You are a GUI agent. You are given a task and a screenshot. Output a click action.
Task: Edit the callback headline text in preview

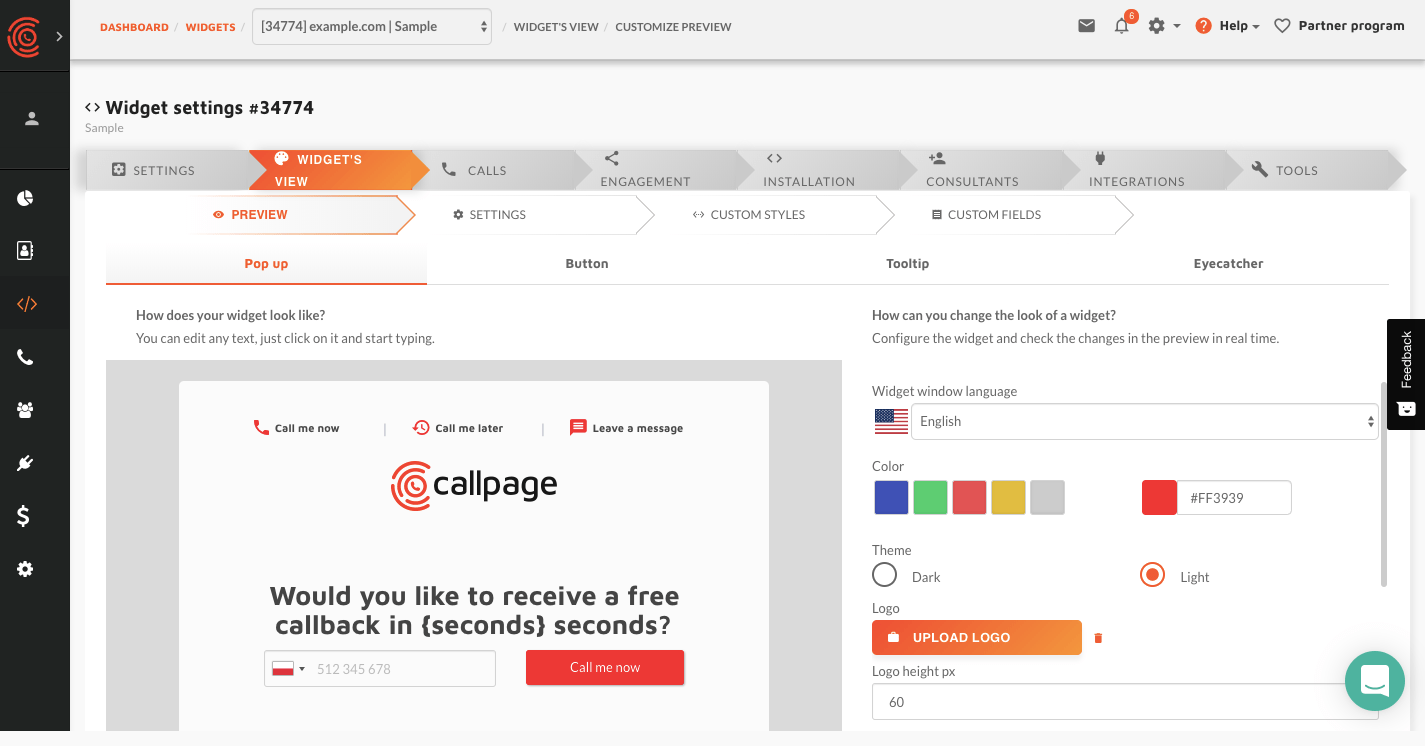click(x=474, y=610)
